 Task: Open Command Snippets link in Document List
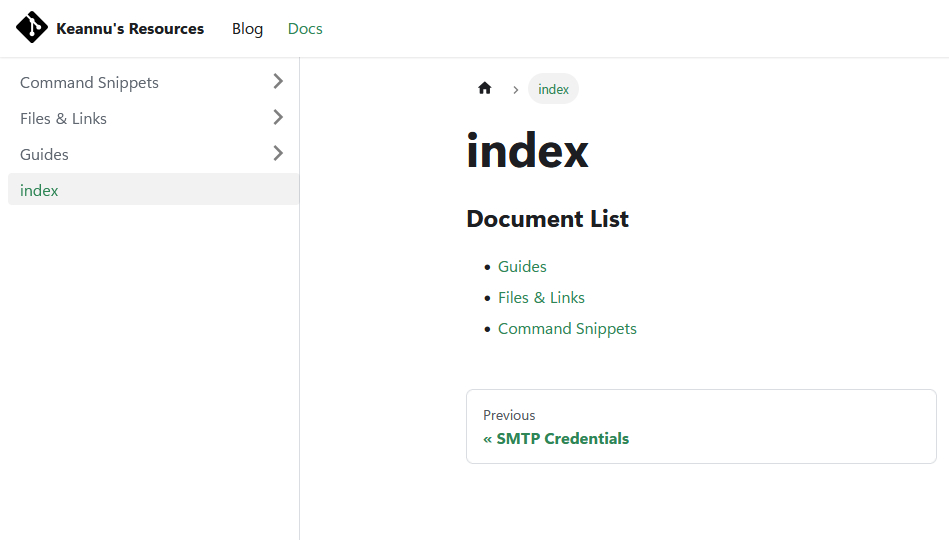567,329
